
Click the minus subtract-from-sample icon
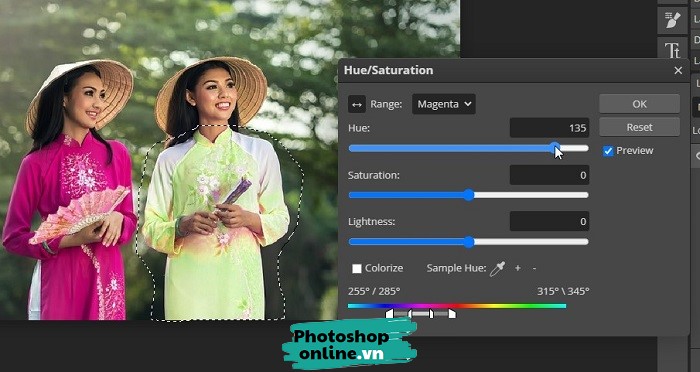534,268
